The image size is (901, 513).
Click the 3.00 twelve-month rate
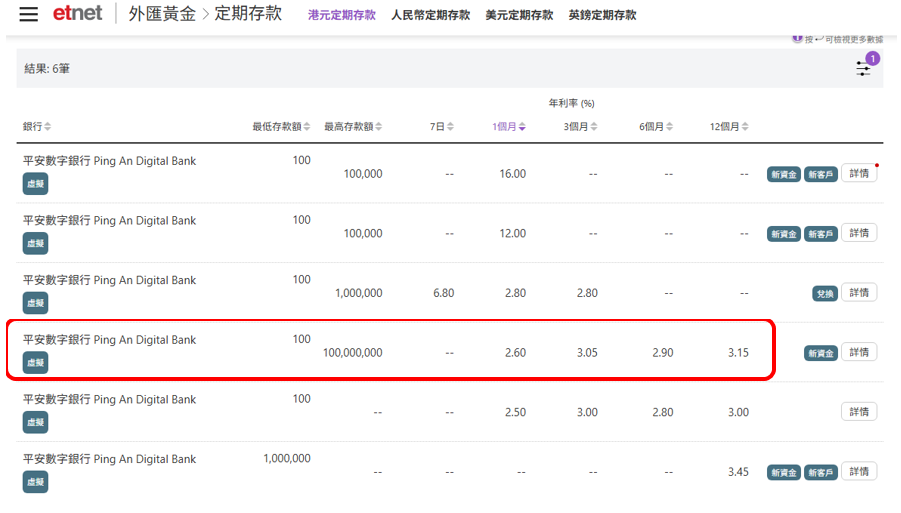738,412
